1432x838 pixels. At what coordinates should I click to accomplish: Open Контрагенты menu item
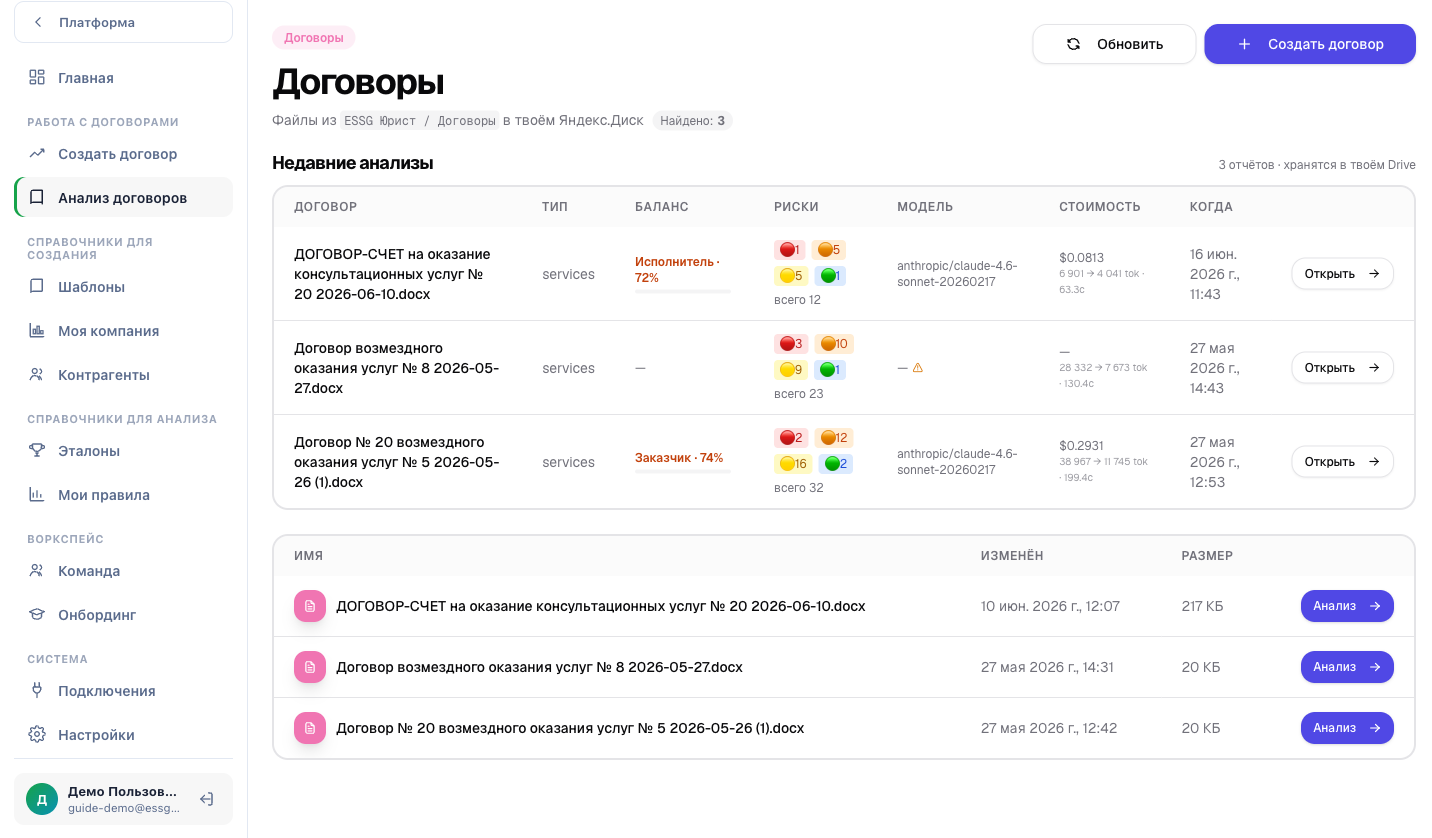[x=123, y=375]
